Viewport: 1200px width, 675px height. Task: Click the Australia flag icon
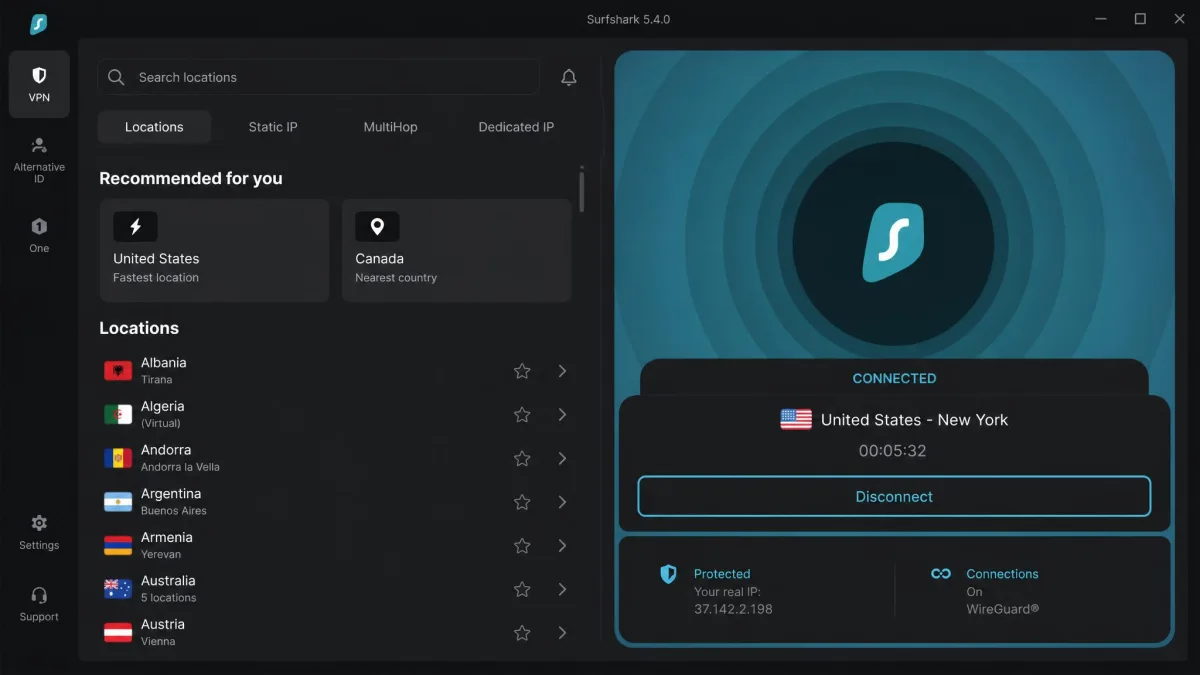tap(118, 589)
